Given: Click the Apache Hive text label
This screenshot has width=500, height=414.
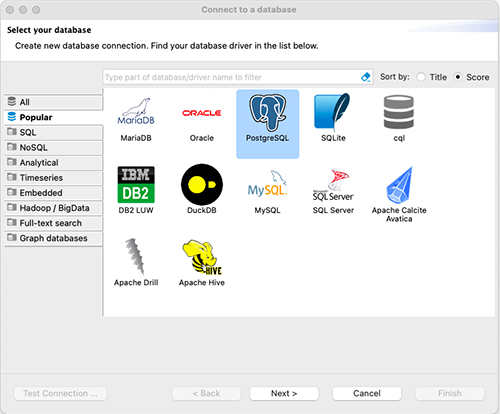Looking at the screenshot, I should (202, 283).
